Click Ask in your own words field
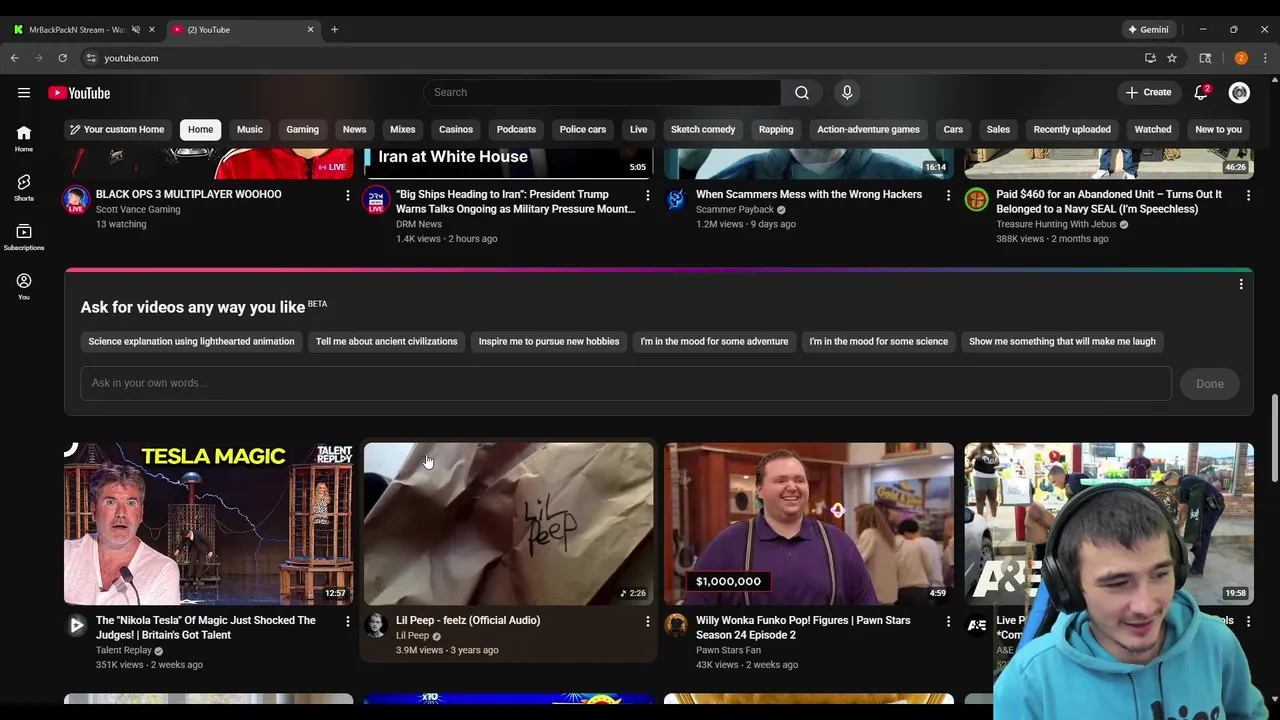The image size is (1280, 720). (x=626, y=383)
